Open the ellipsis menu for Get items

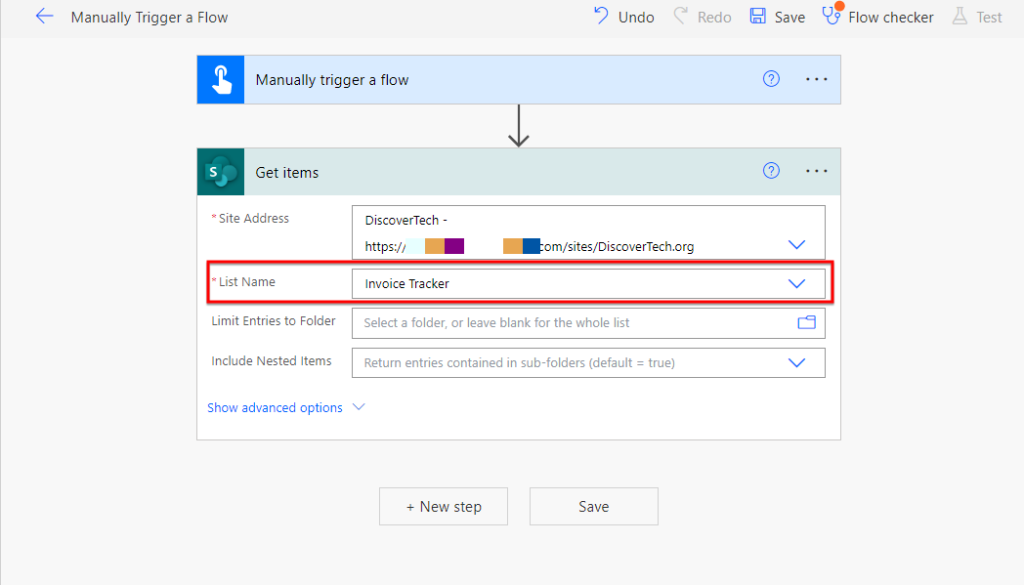pos(816,171)
